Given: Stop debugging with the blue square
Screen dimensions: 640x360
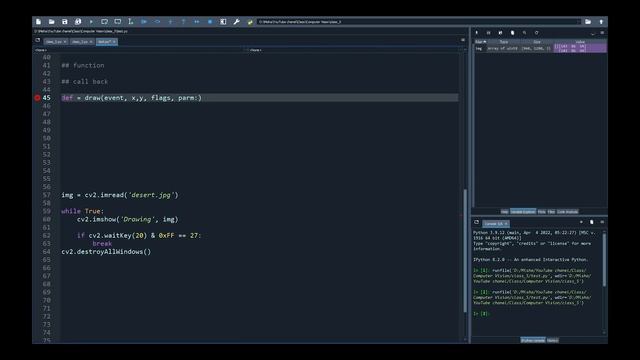Looking at the screenshot, I should click(210, 22).
